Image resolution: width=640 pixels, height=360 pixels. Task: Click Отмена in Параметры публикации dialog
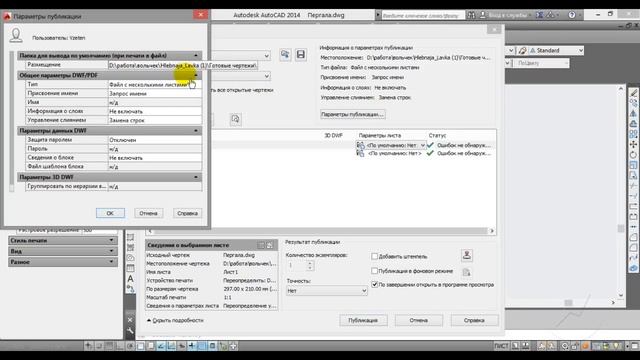pyautogui.click(x=149, y=213)
